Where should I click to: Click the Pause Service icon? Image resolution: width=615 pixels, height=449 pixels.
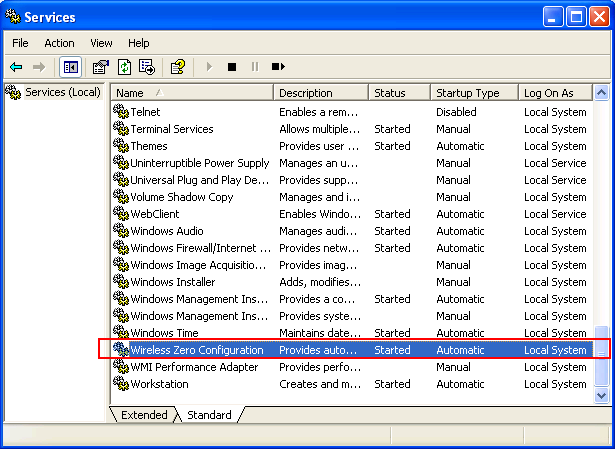tap(255, 67)
